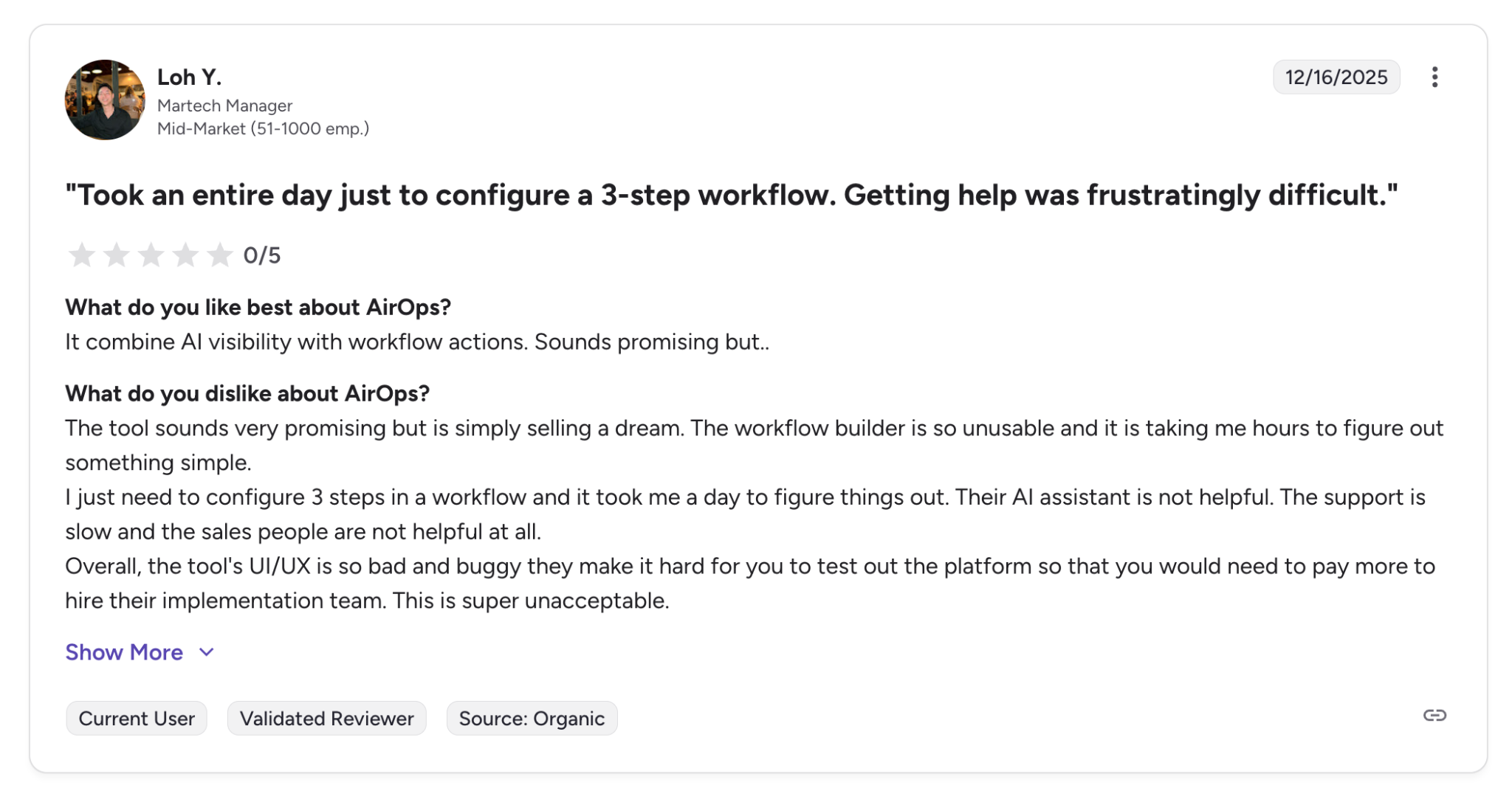
Task: Click the review headline about 3-step workflow
Action: coord(731,196)
